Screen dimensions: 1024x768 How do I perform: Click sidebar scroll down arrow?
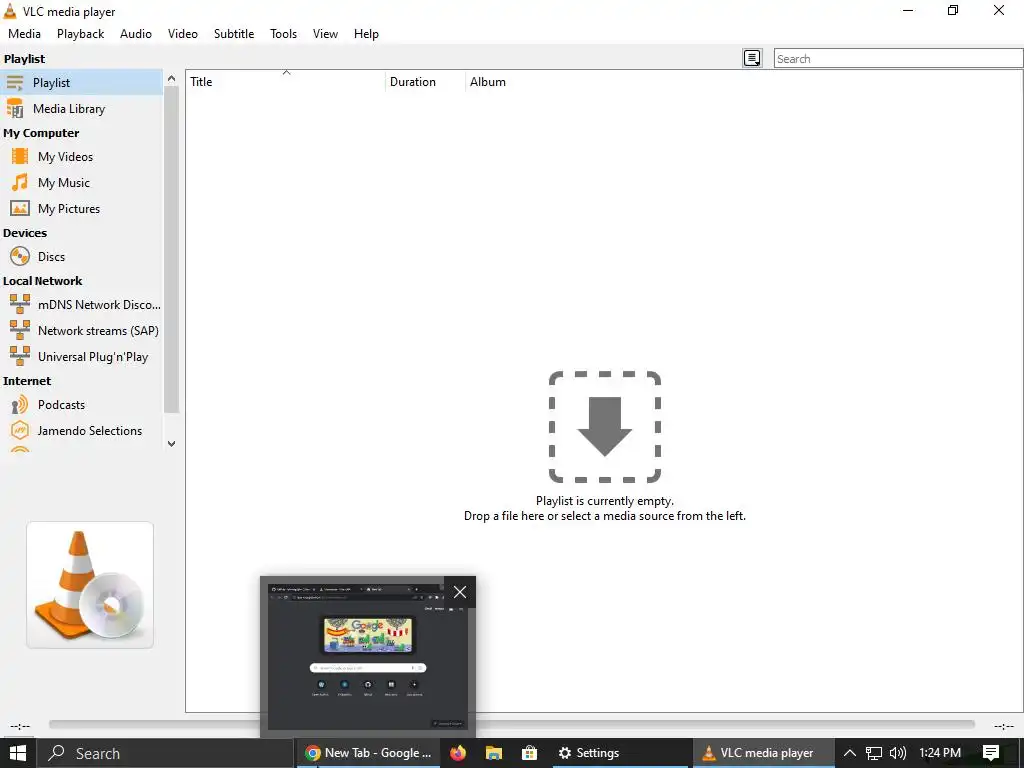tap(171, 443)
